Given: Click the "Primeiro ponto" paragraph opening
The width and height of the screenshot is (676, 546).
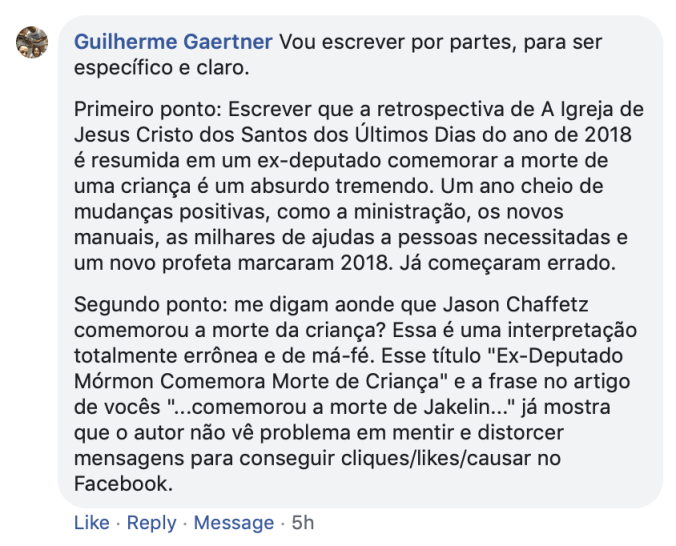Looking at the screenshot, I should coord(136,108).
